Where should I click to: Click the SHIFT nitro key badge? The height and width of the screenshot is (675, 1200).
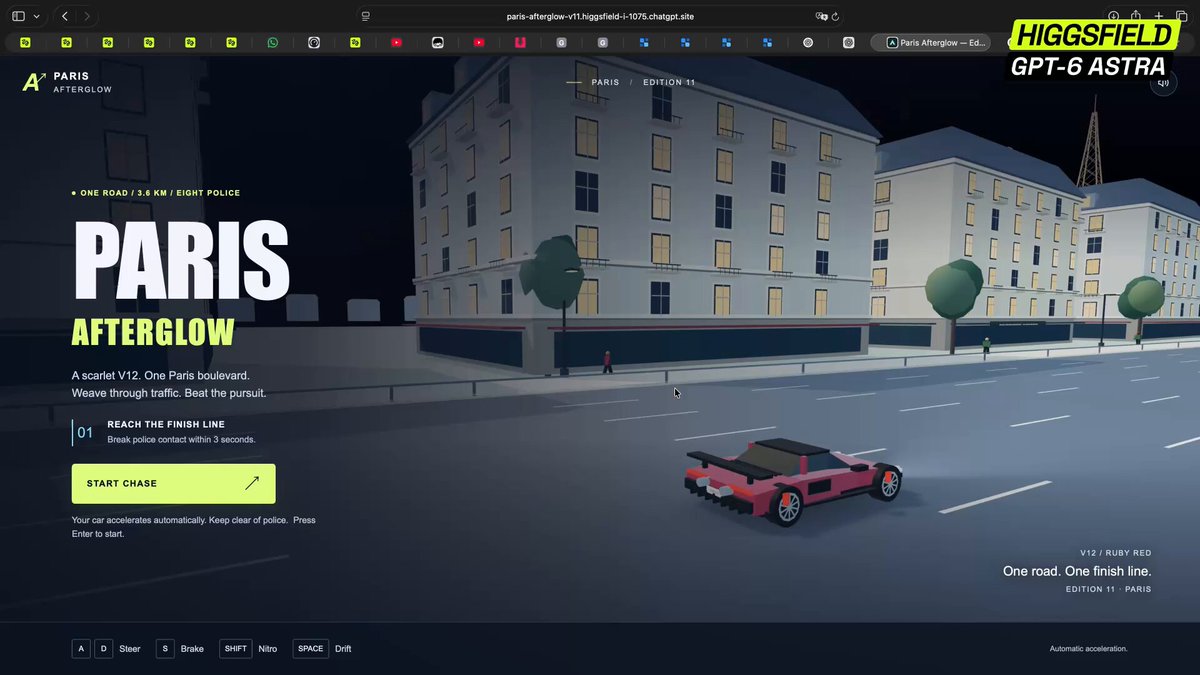click(x=236, y=649)
